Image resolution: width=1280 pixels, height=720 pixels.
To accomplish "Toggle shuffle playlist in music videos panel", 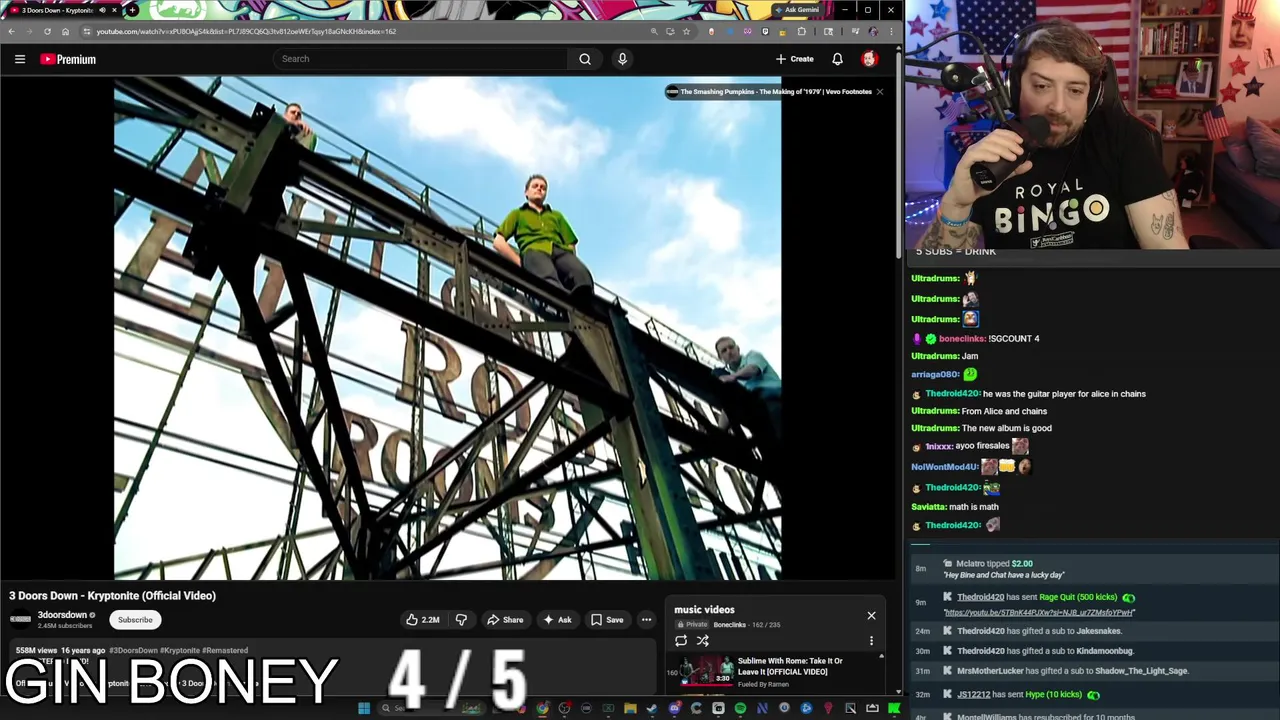I will (x=703, y=641).
